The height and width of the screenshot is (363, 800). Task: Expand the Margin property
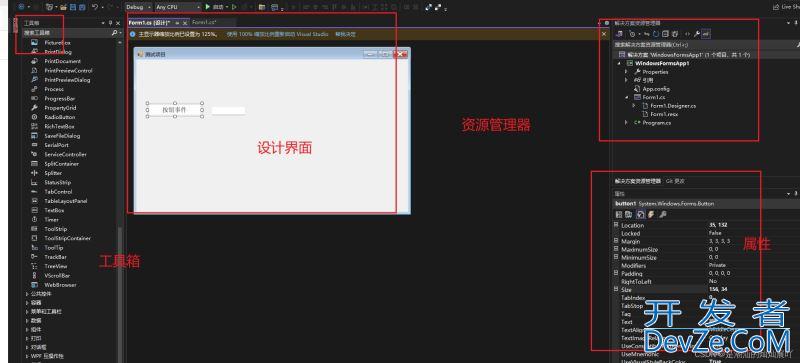point(616,241)
